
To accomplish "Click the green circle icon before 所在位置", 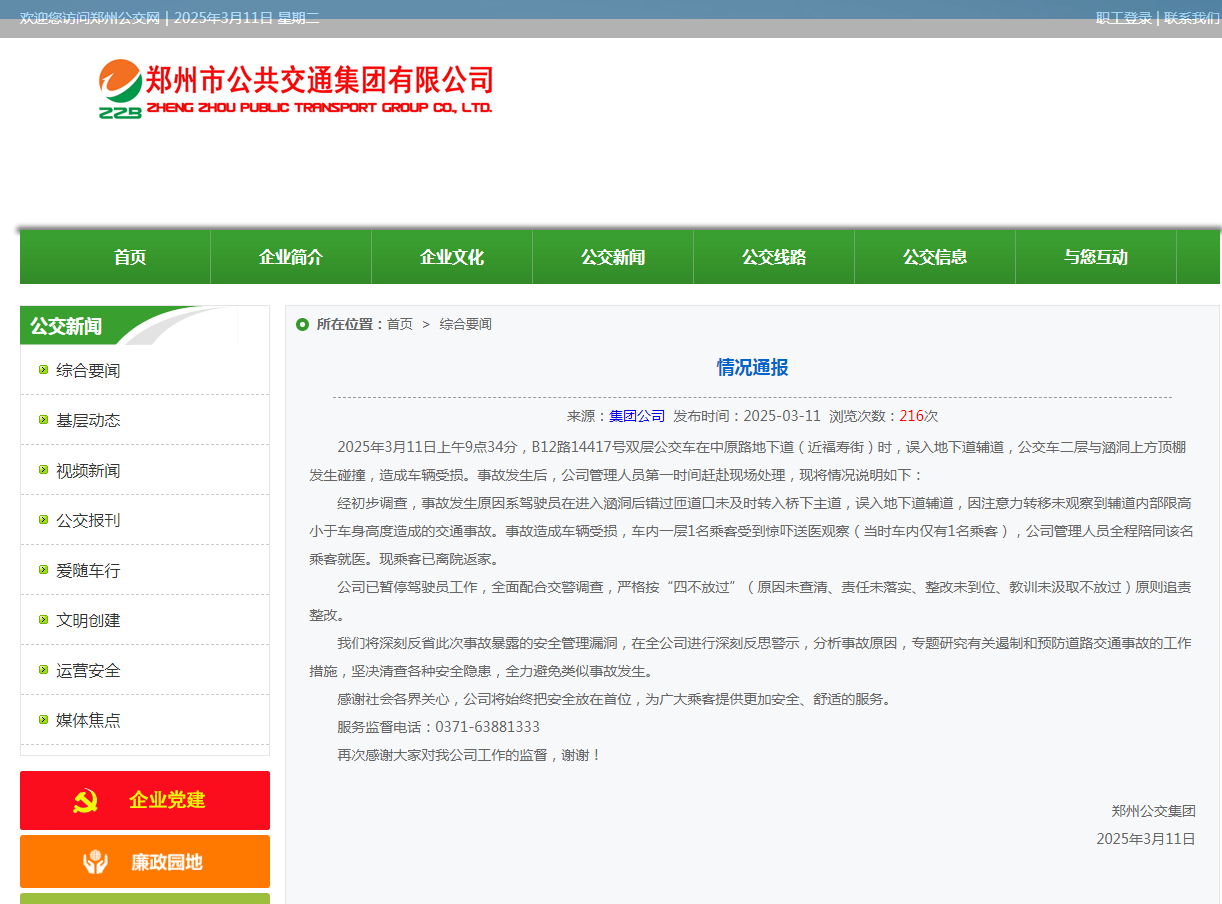I will (302, 324).
